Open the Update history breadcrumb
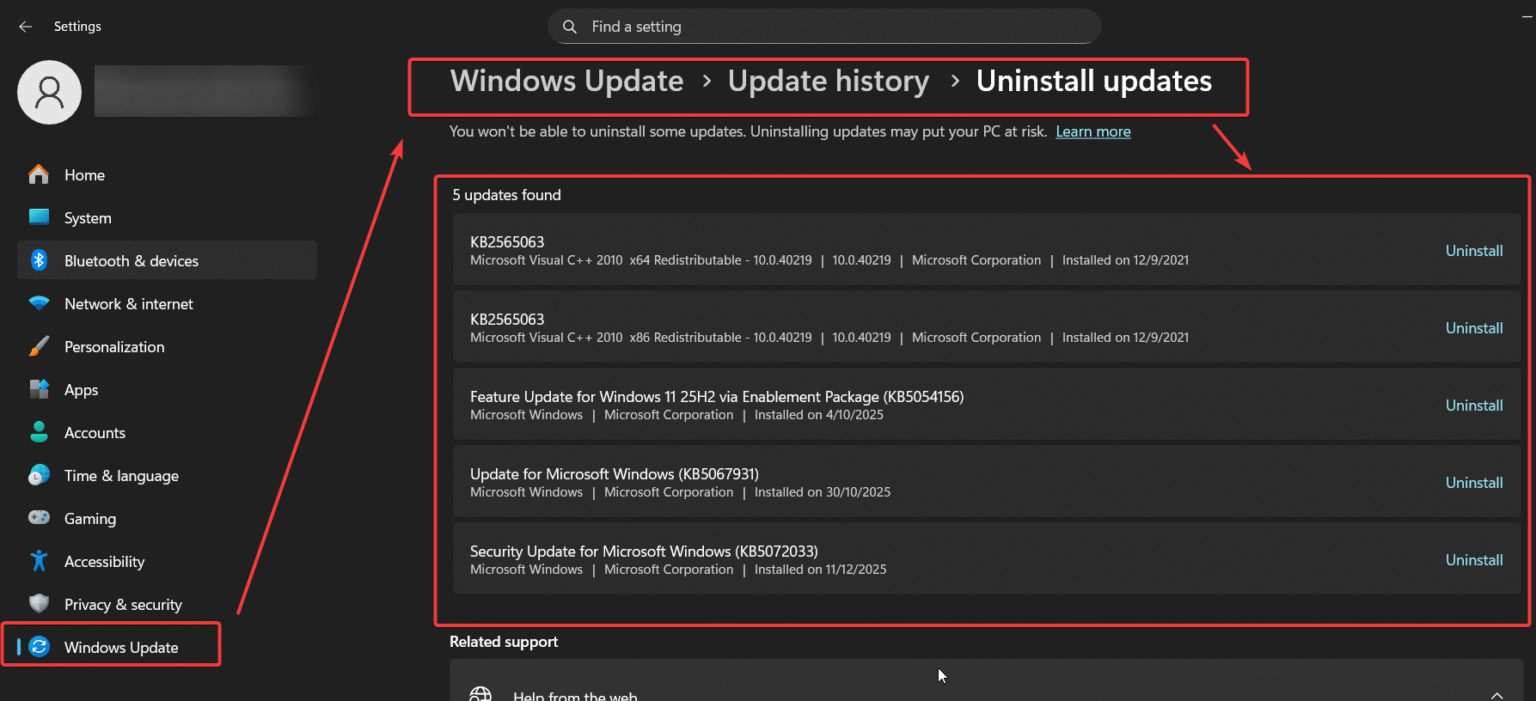1536x701 pixels. pyautogui.click(x=828, y=81)
